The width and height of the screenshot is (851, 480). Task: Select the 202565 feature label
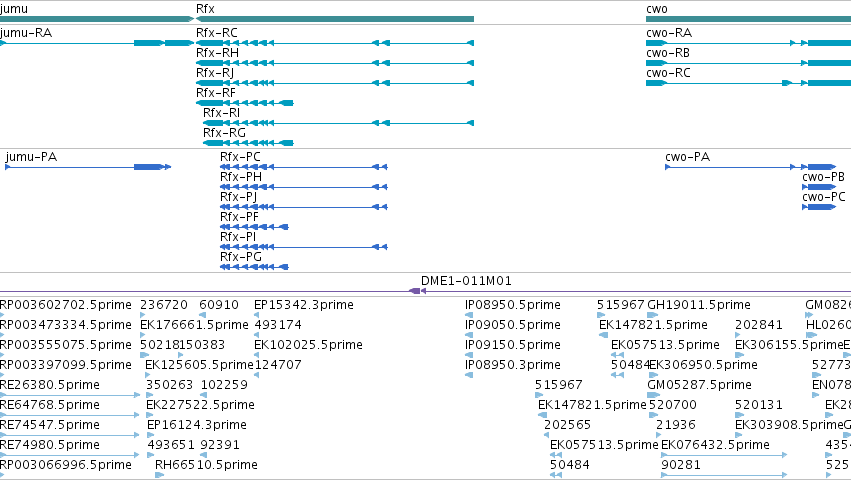pyautogui.click(x=567, y=425)
